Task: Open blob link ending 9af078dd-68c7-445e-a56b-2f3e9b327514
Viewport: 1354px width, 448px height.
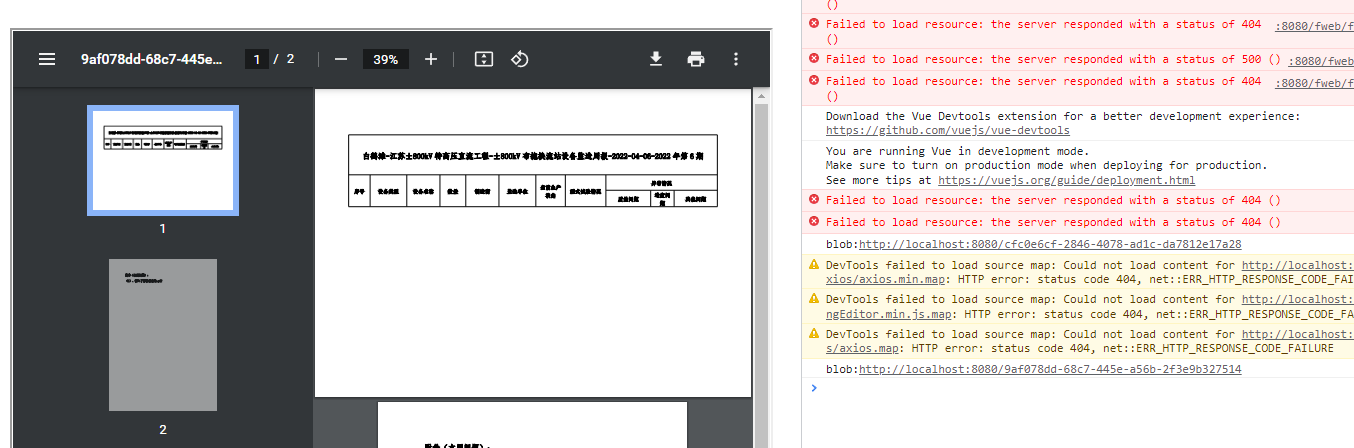Action: click(x=1050, y=369)
